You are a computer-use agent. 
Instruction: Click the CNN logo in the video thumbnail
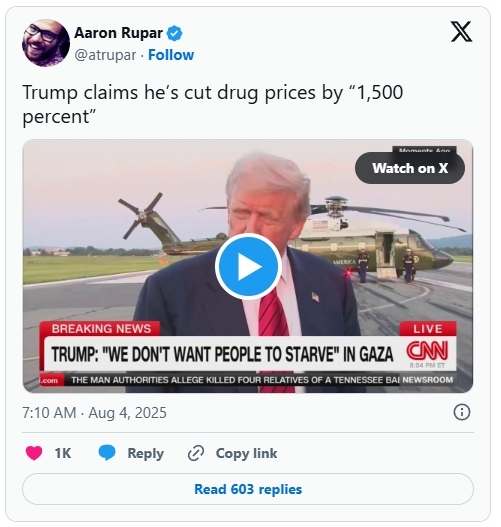[x=427, y=351]
